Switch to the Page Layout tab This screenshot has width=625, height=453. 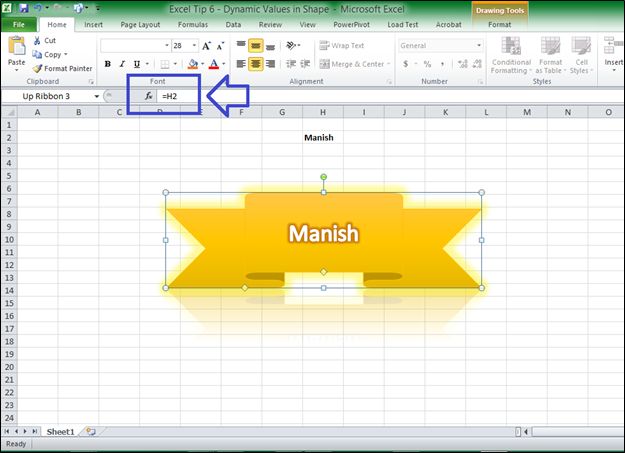[140, 25]
